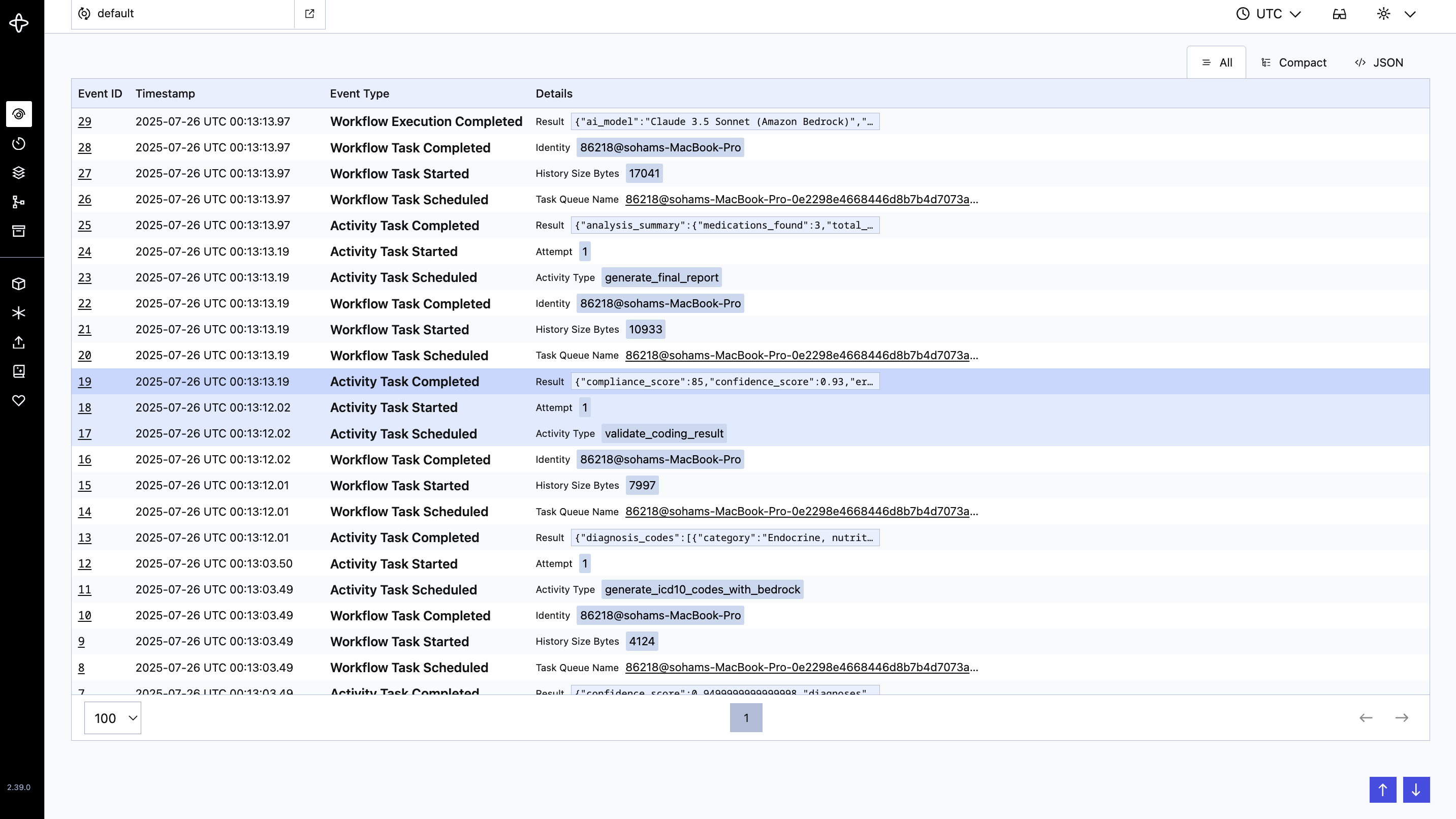The image size is (1456, 819).
Task: Toggle day mode sun icon
Action: [x=1384, y=14]
